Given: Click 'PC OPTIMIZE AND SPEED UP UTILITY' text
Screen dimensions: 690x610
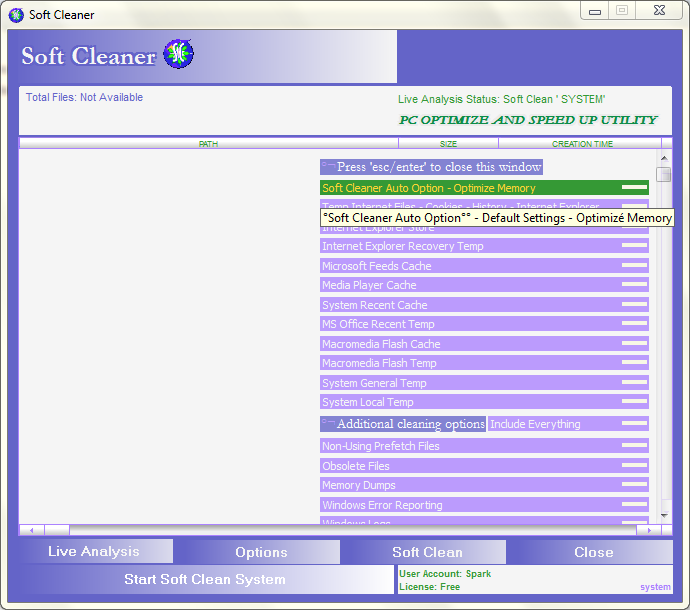Looking at the screenshot, I should [528, 120].
